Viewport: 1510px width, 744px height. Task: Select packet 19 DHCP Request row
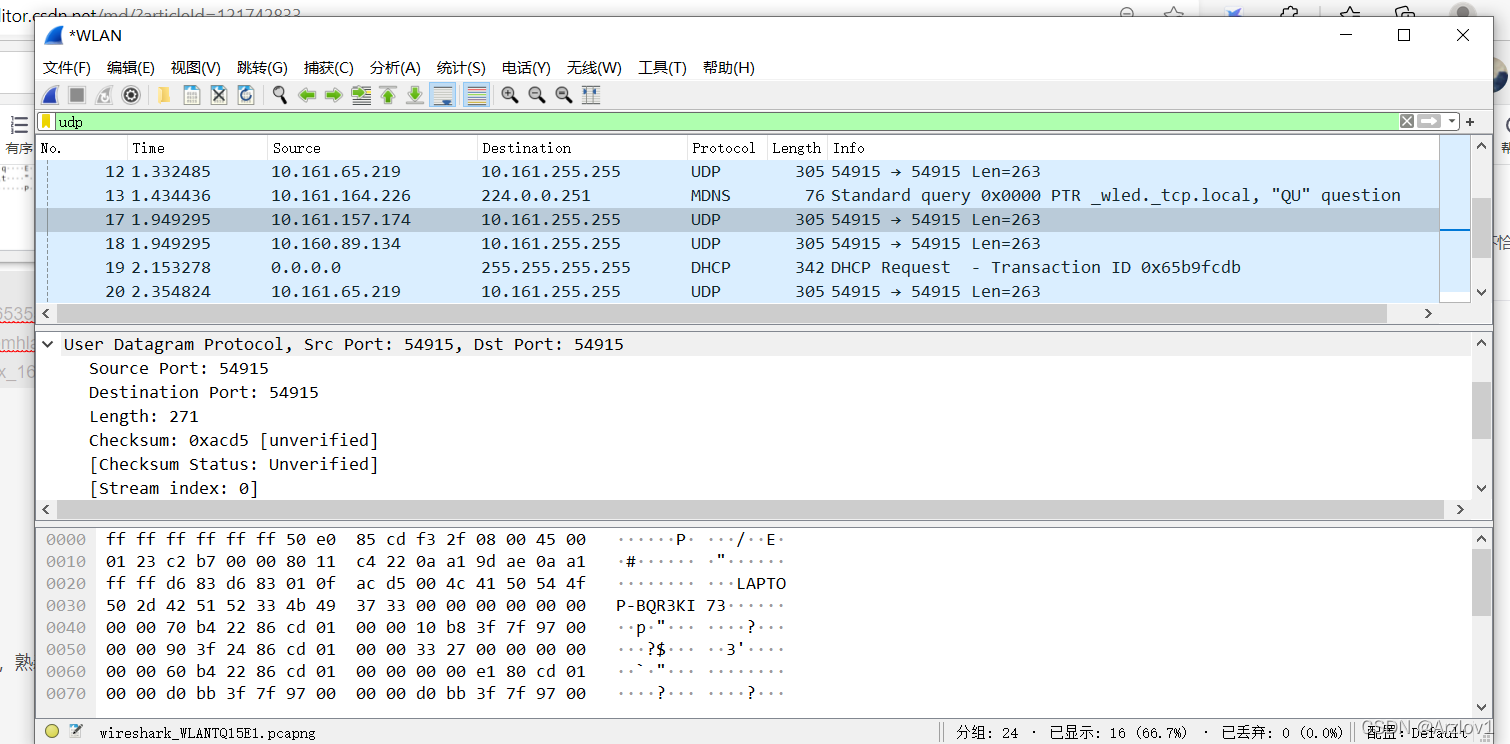click(737, 267)
